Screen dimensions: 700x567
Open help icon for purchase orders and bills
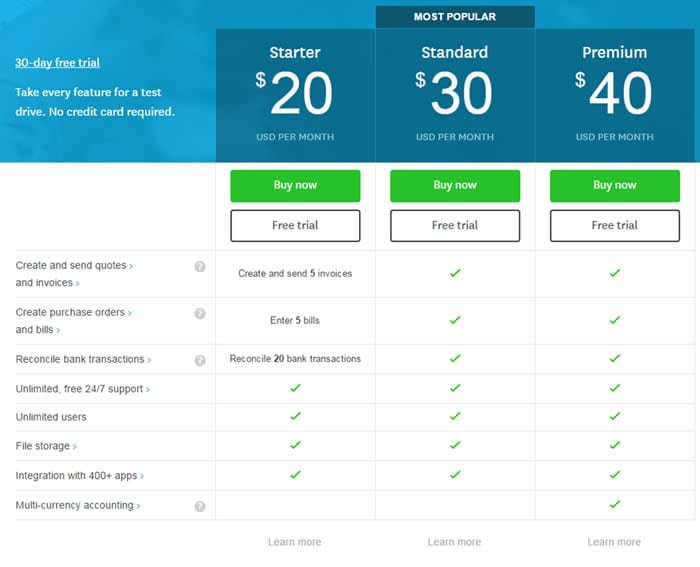point(200,313)
